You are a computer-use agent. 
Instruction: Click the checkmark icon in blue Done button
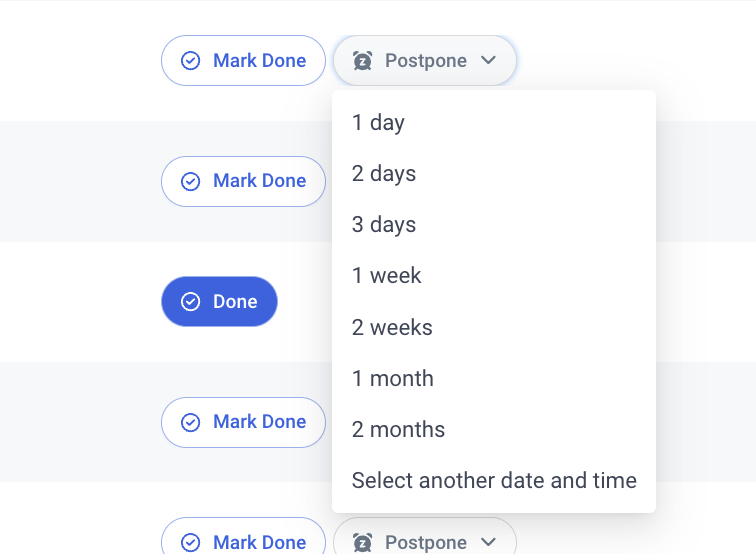click(x=190, y=302)
